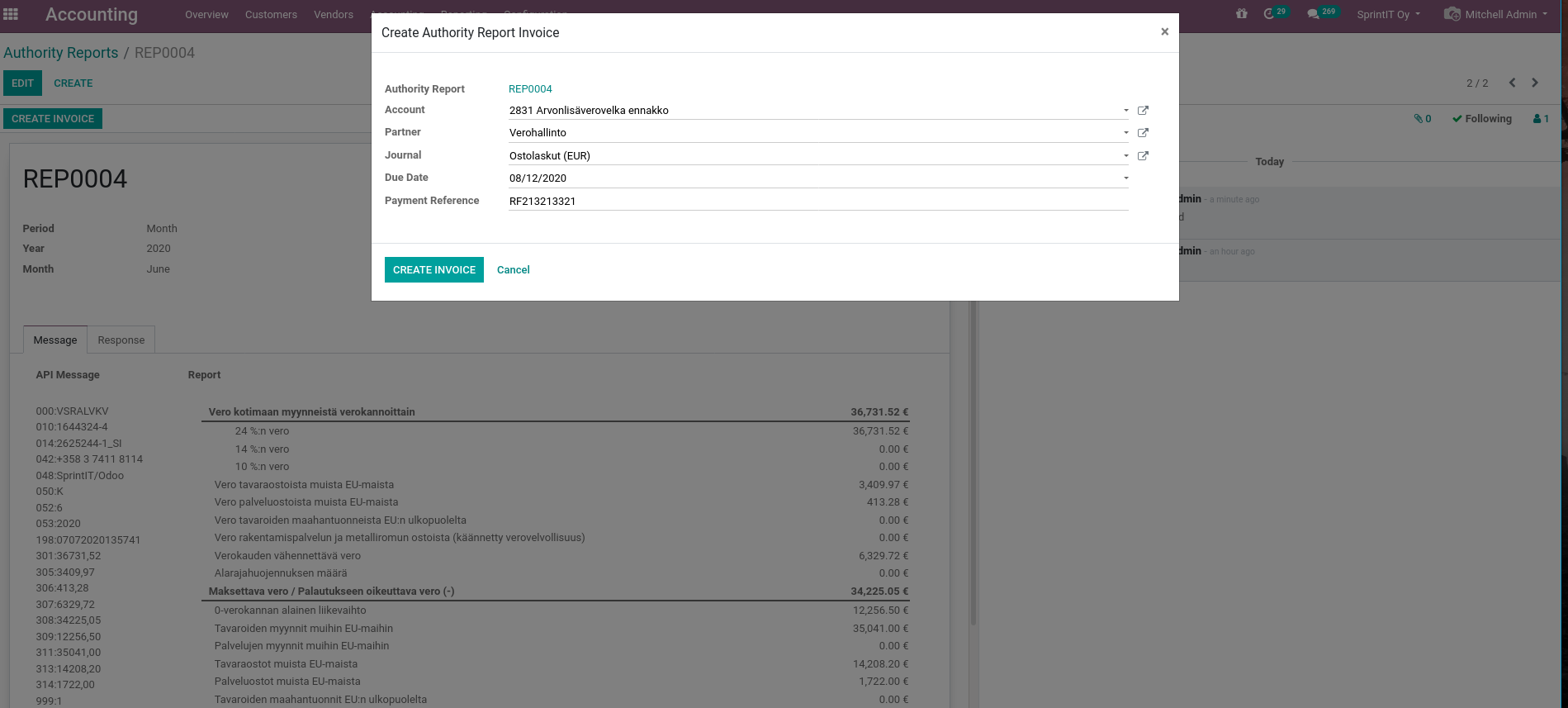Select 'Maksettava vero / Palautukseen oikeuttava vero (-)' row
This screenshot has width=1568, height=708.
555,591
